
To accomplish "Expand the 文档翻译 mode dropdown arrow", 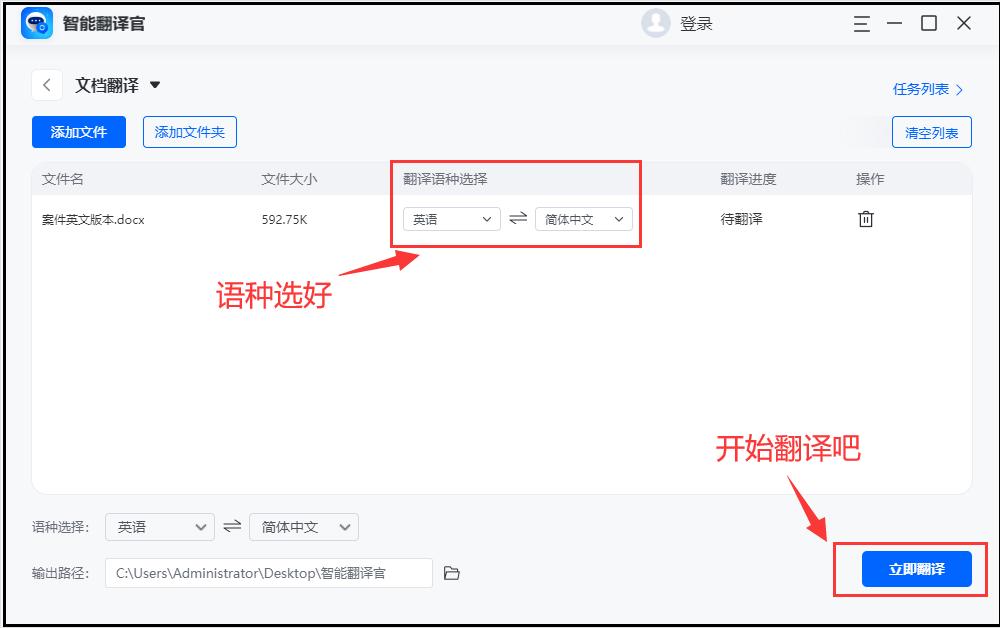I will tap(155, 86).
